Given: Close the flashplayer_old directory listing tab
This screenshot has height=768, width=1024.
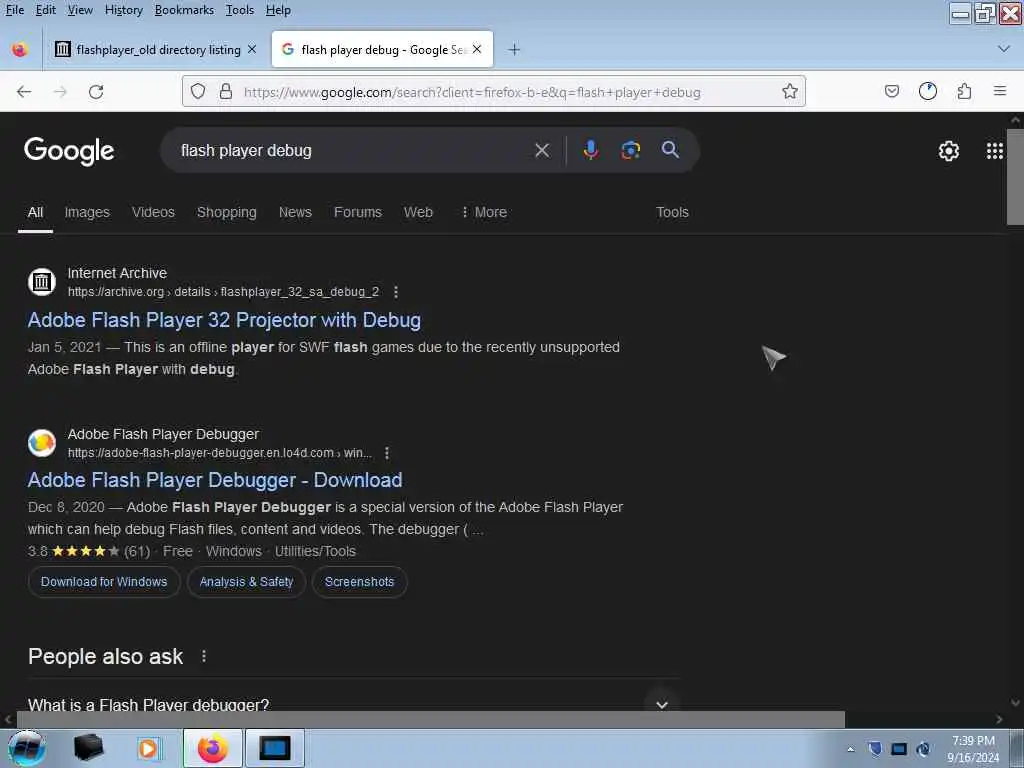Looking at the screenshot, I should (x=252, y=50).
